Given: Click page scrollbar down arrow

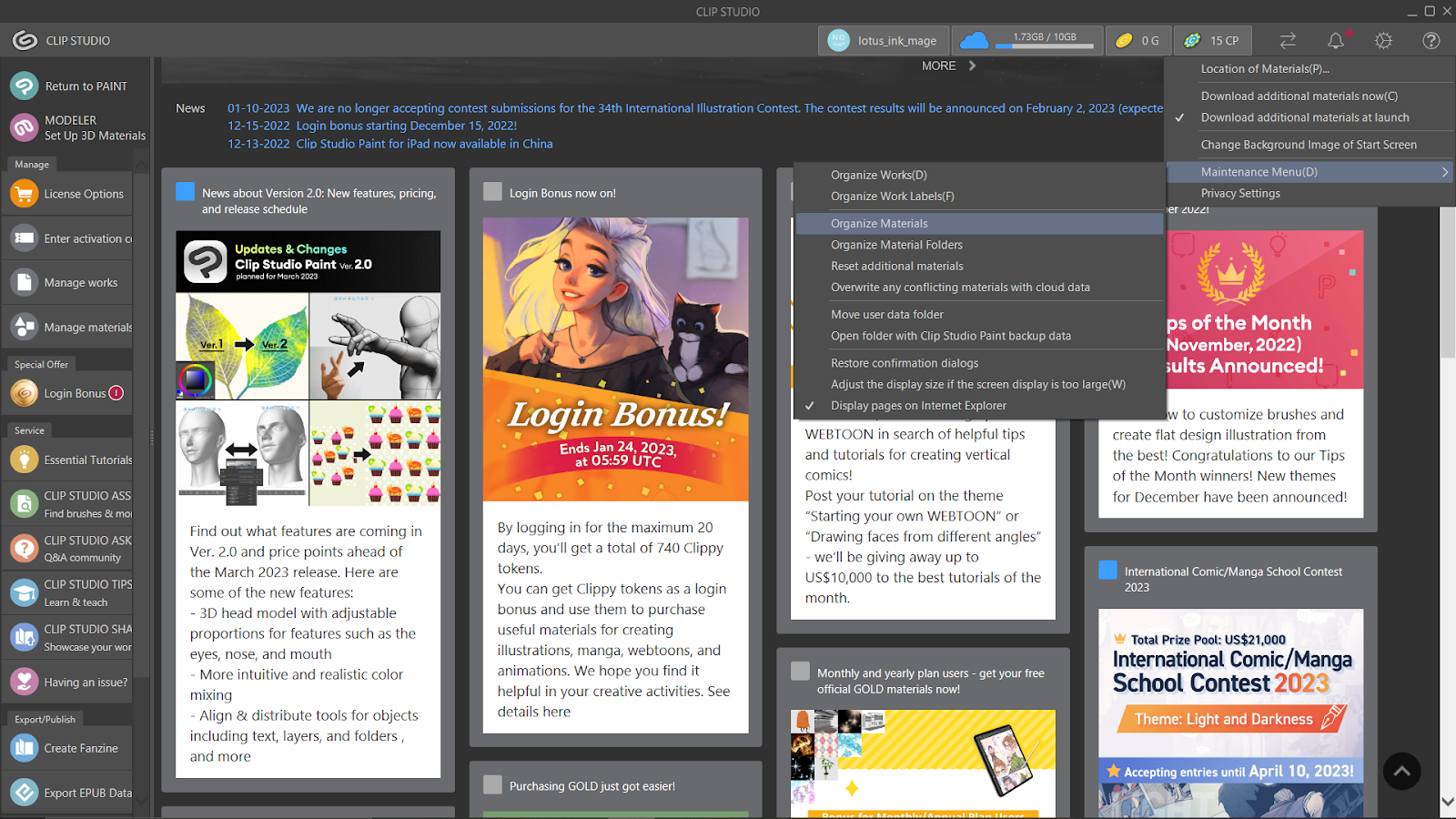Looking at the screenshot, I should coord(1447,802).
